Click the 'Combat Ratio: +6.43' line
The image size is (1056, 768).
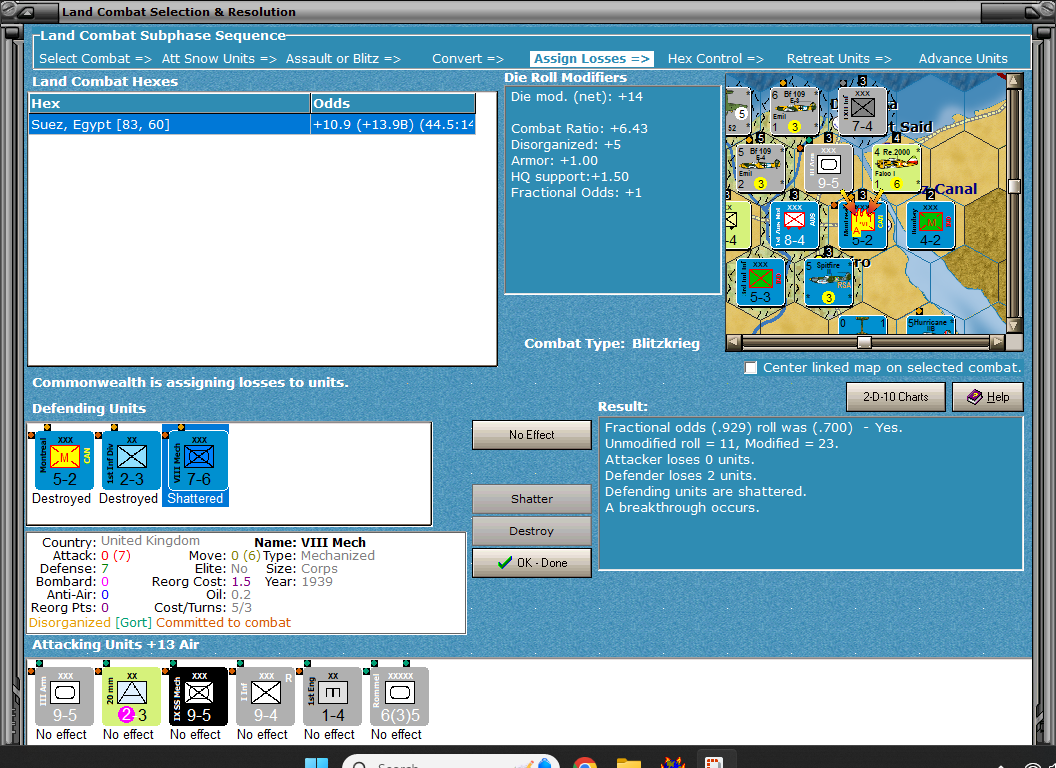coord(579,129)
